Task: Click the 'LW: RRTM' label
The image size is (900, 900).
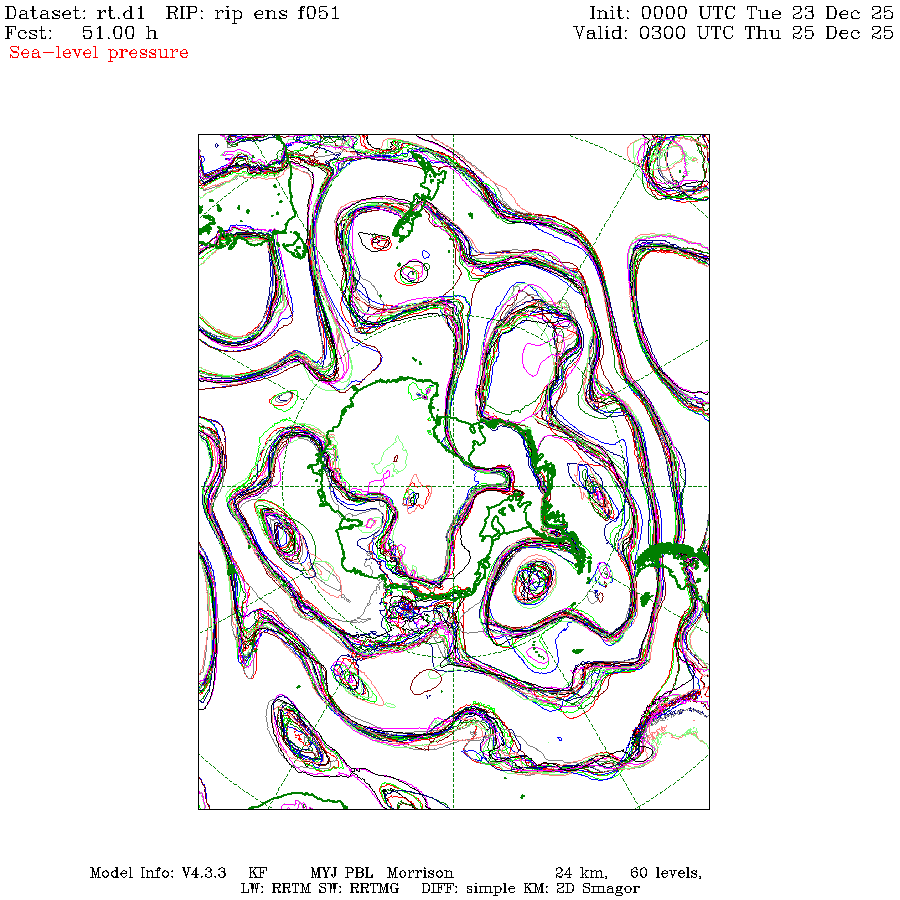Action: (x=276, y=889)
